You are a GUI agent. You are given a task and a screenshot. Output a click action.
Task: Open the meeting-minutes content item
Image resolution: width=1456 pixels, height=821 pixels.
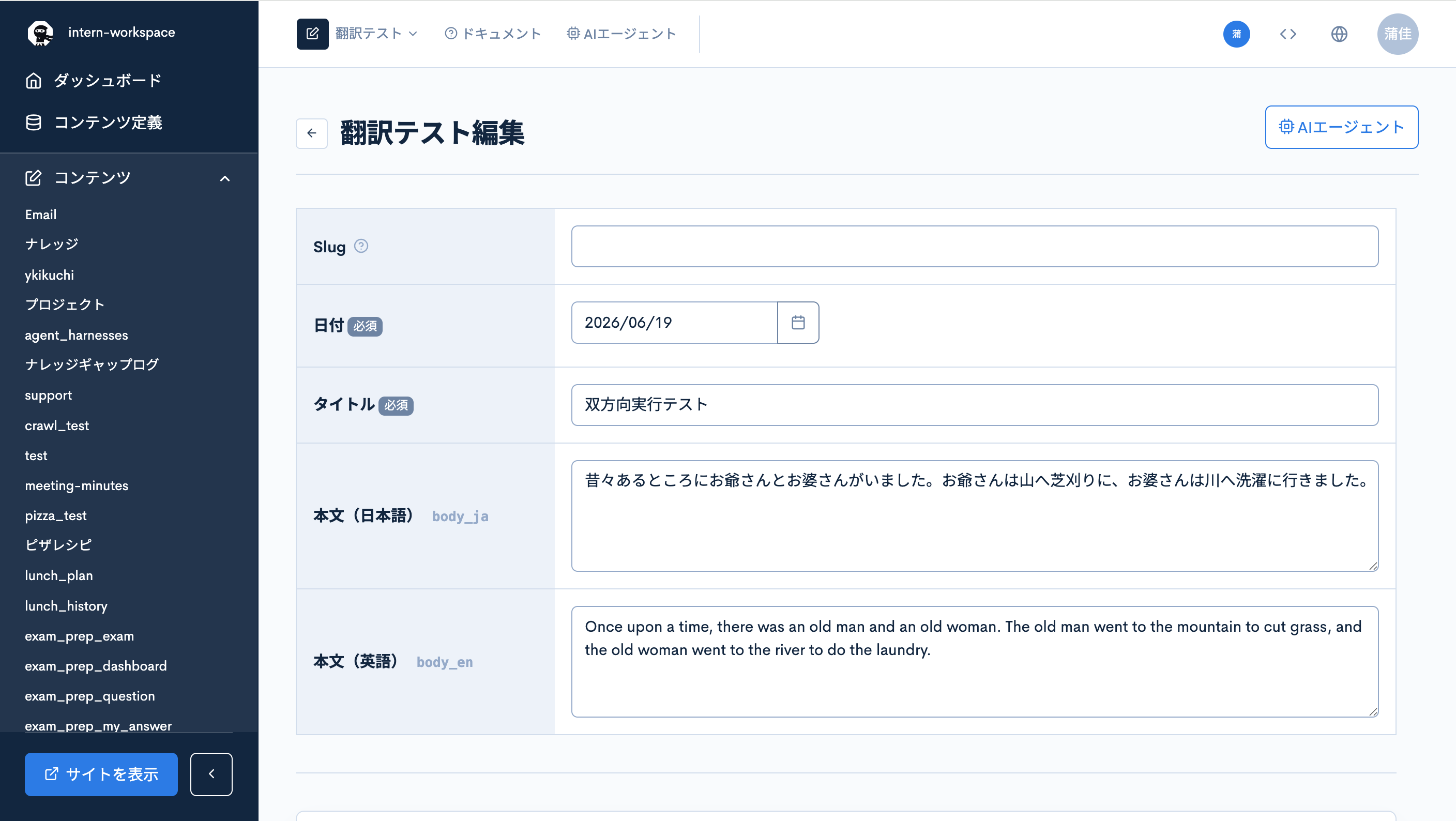pos(77,485)
